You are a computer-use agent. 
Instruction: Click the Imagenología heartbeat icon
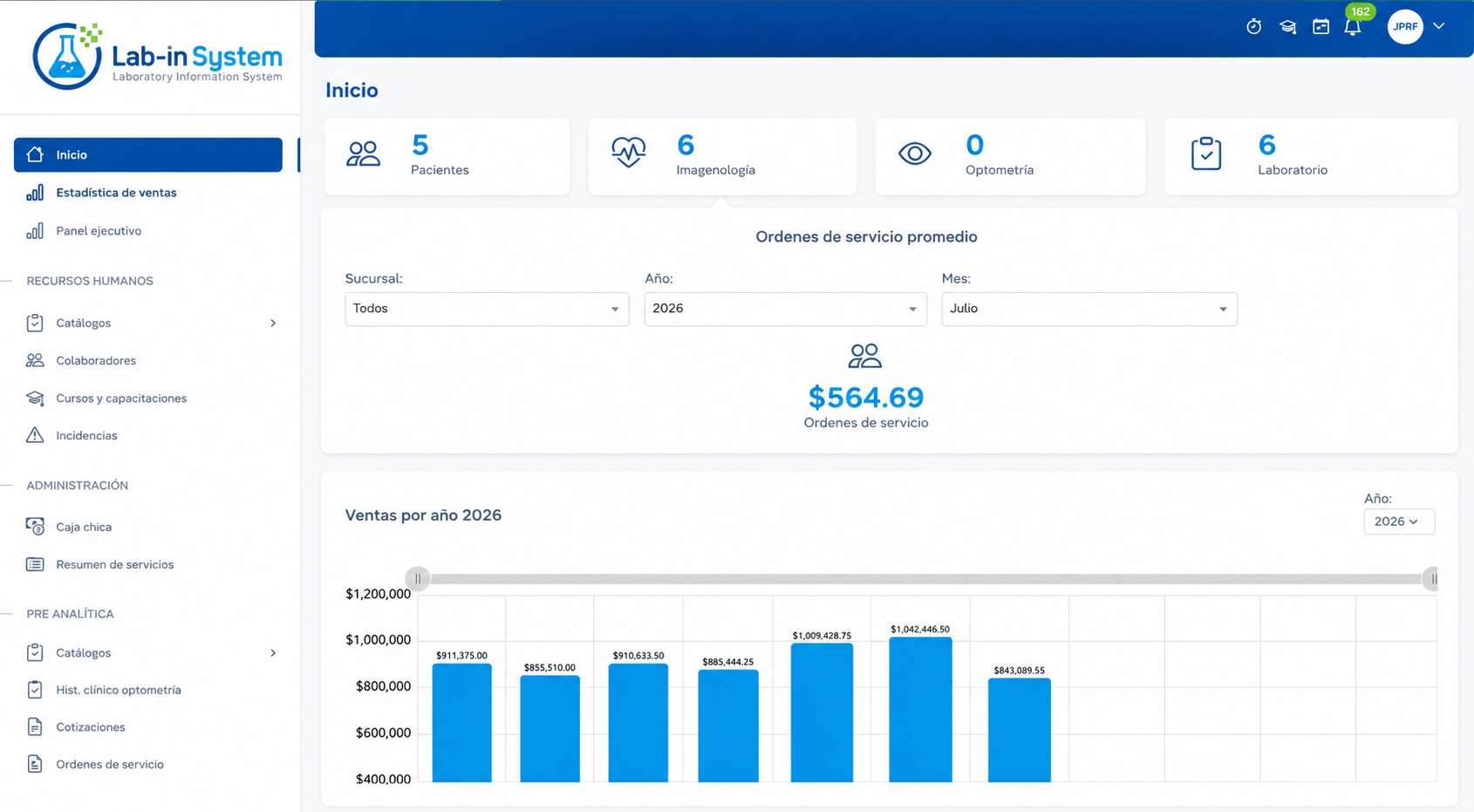(x=628, y=152)
